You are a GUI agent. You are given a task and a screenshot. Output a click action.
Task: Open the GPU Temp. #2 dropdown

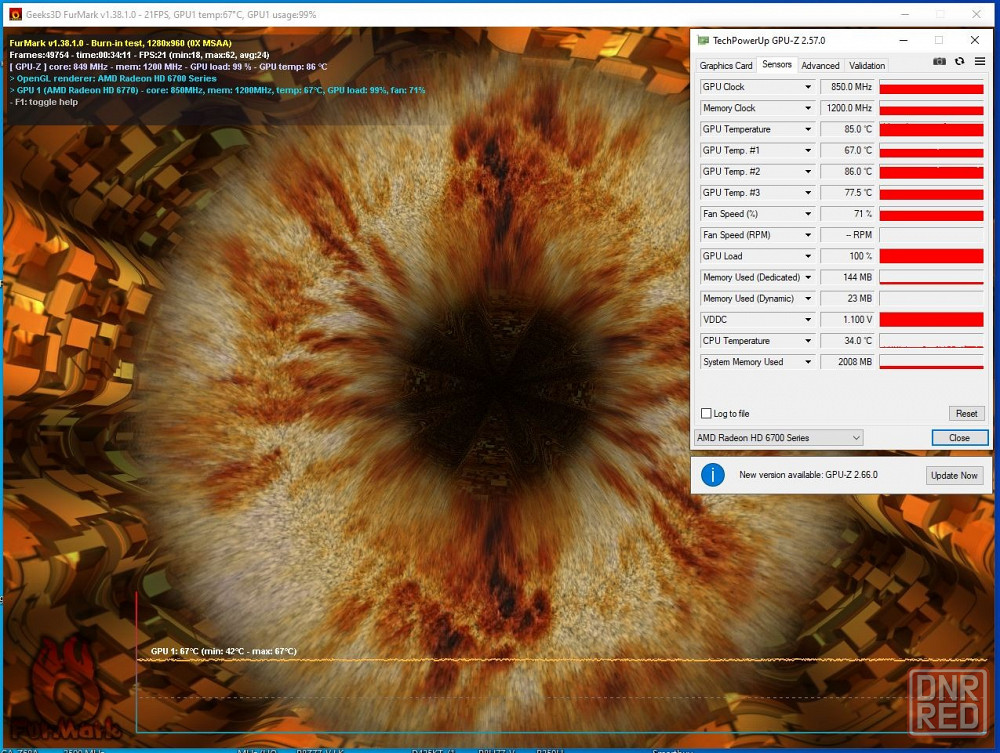pyautogui.click(x=808, y=171)
